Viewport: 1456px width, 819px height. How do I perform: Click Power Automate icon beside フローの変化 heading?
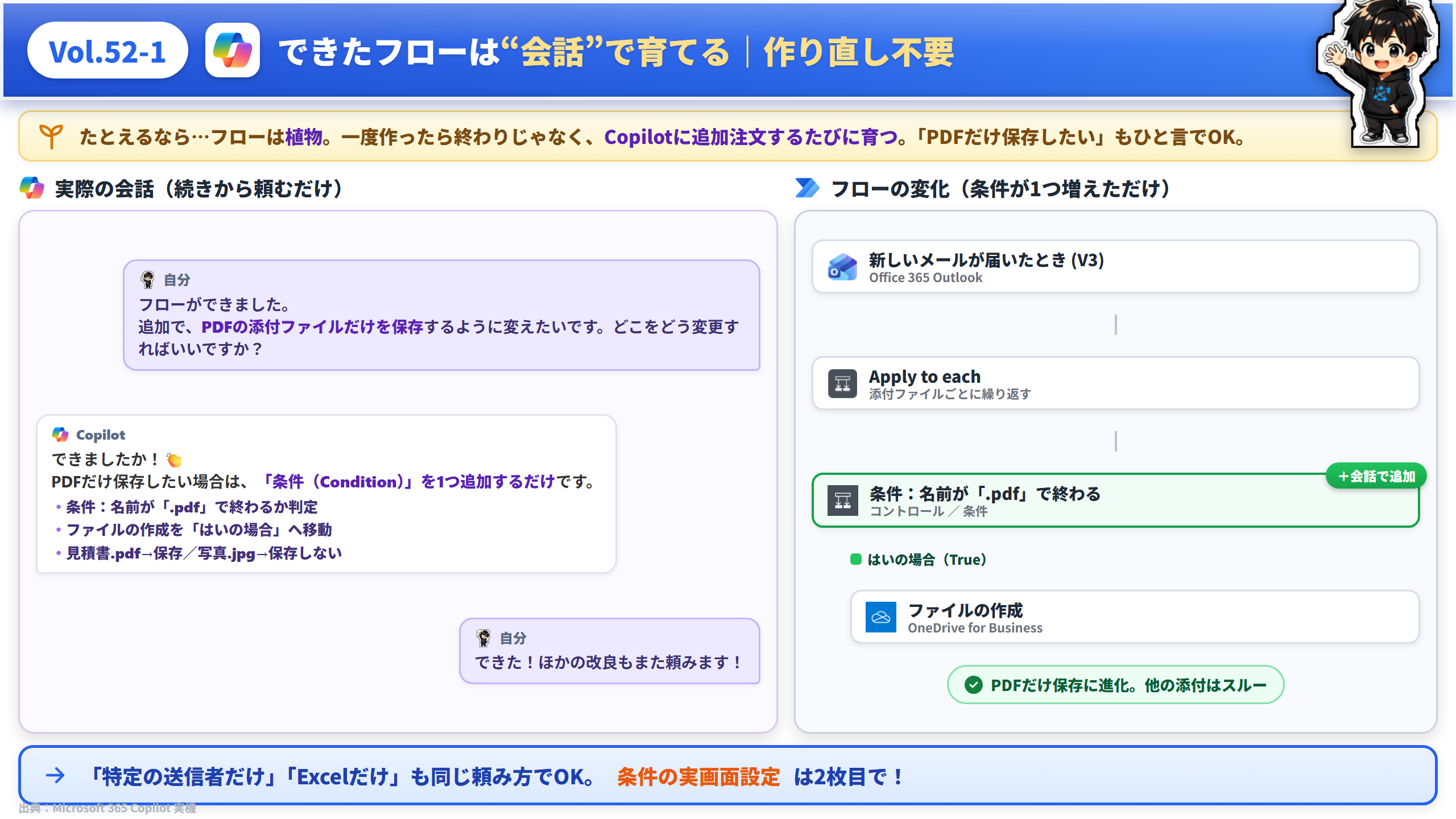pyautogui.click(x=807, y=188)
